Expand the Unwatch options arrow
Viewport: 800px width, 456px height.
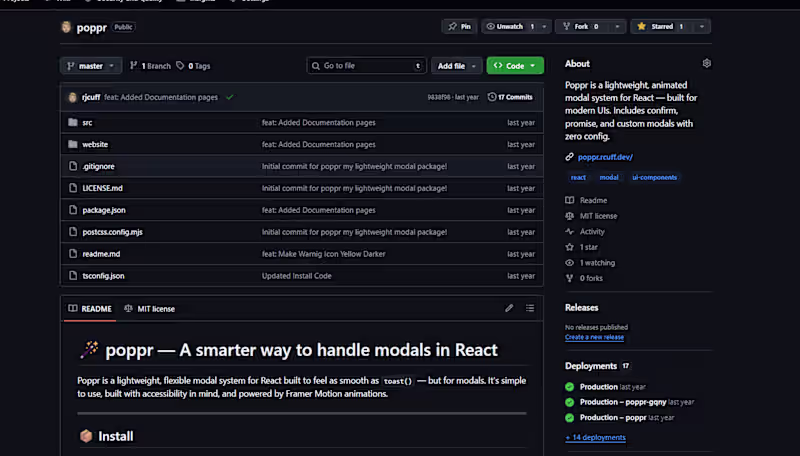[x=544, y=27]
